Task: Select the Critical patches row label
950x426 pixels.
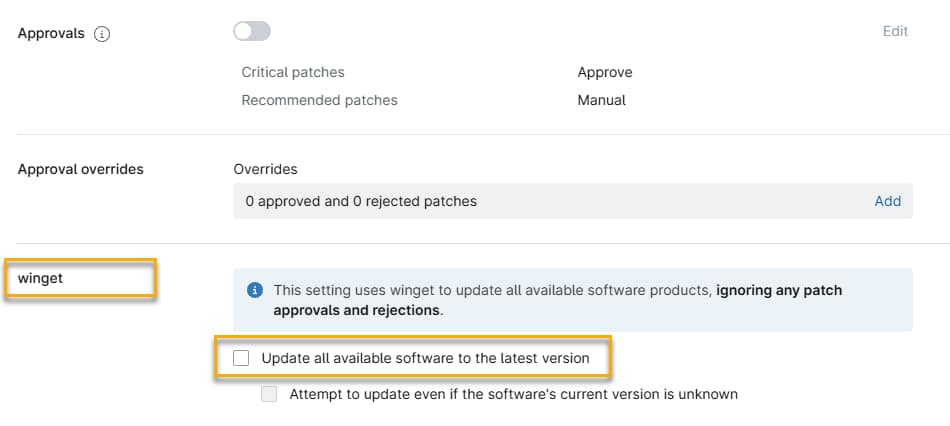Action: (293, 72)
